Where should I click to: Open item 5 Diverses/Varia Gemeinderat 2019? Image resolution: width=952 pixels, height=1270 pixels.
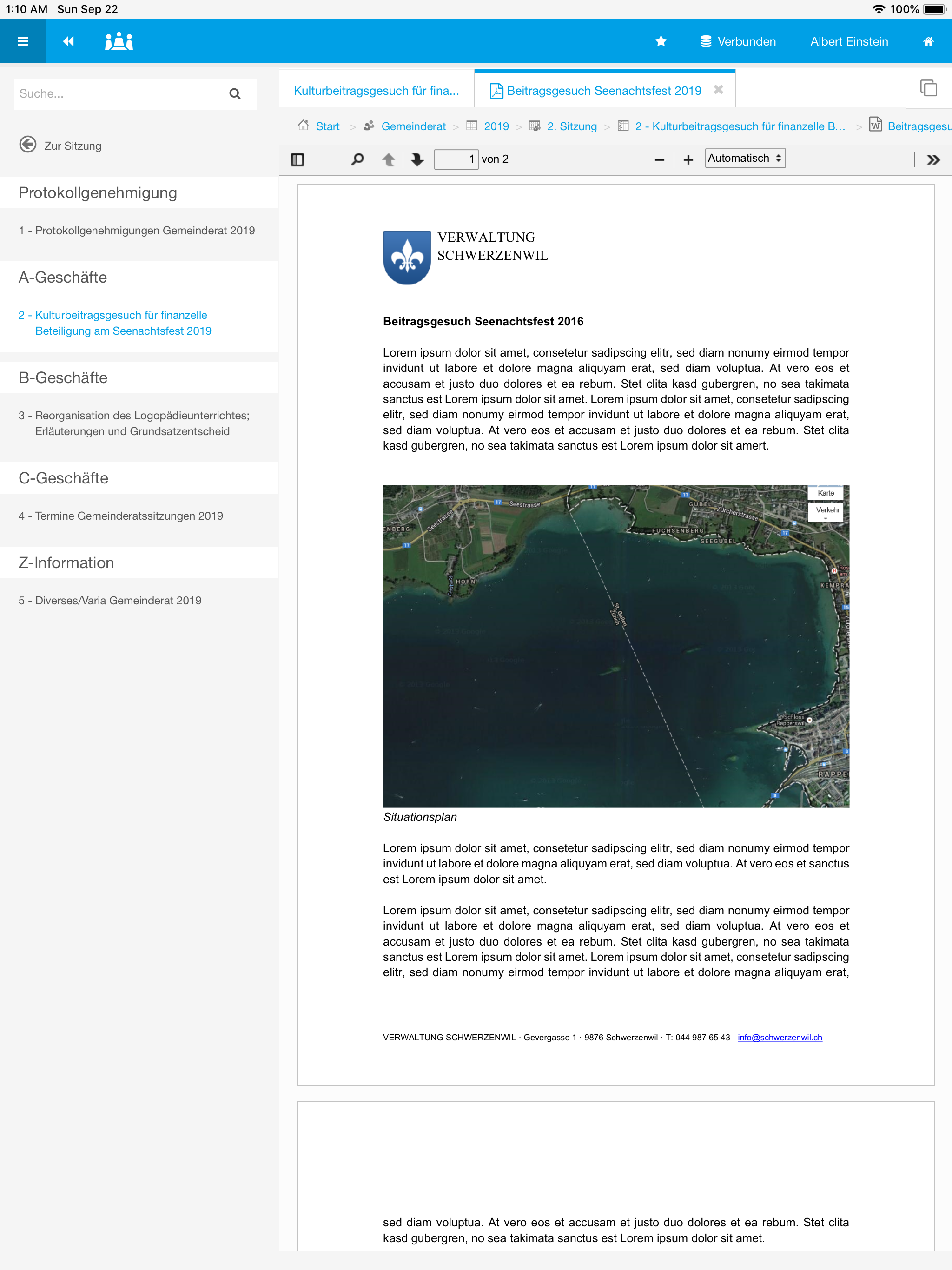click(x=110, y=600)
